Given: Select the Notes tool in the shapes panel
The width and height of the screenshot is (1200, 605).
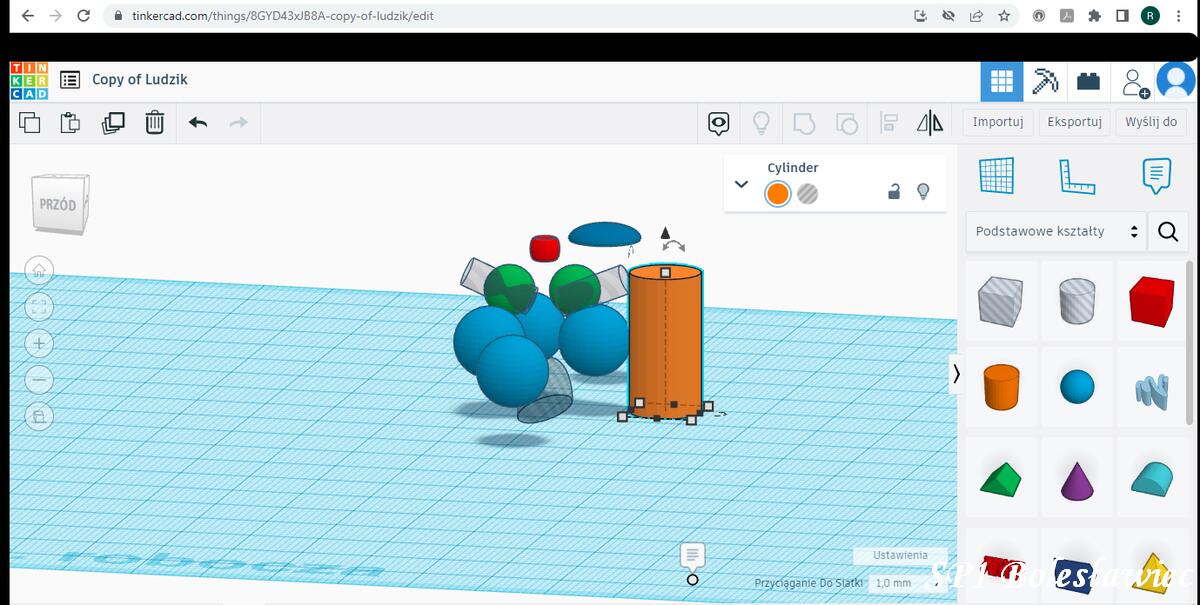Looking at the screenshot, I should (1156, 176).
